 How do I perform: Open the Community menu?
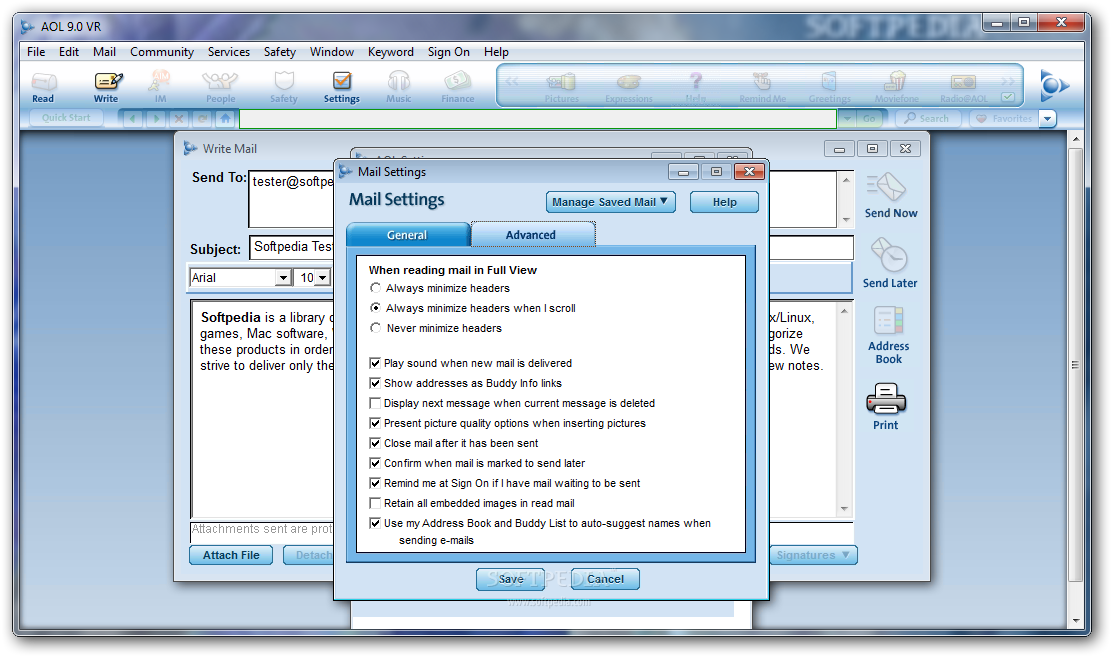coord(162,52)
